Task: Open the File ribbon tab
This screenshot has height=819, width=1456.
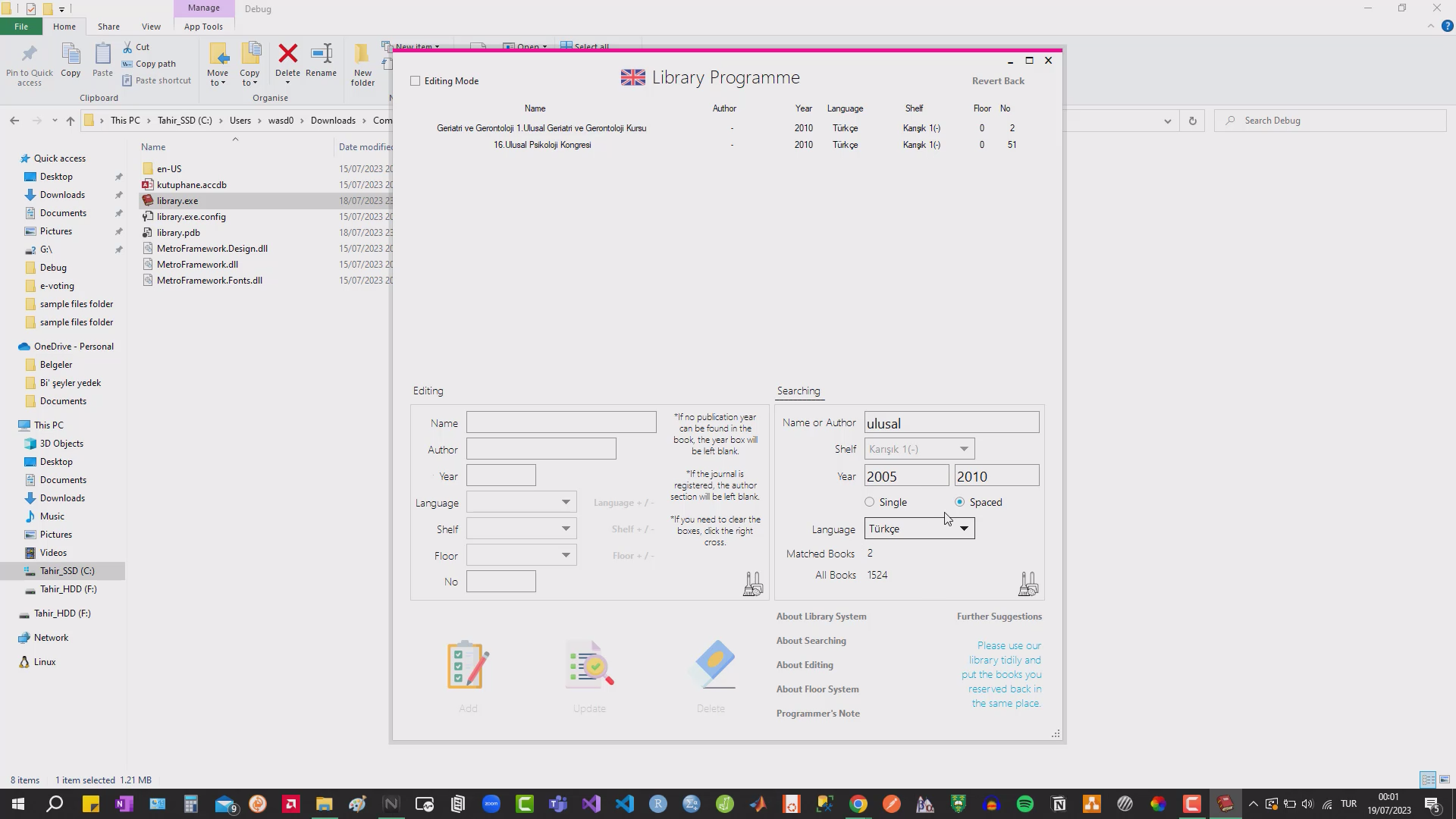Action: [x=21, y=27]
